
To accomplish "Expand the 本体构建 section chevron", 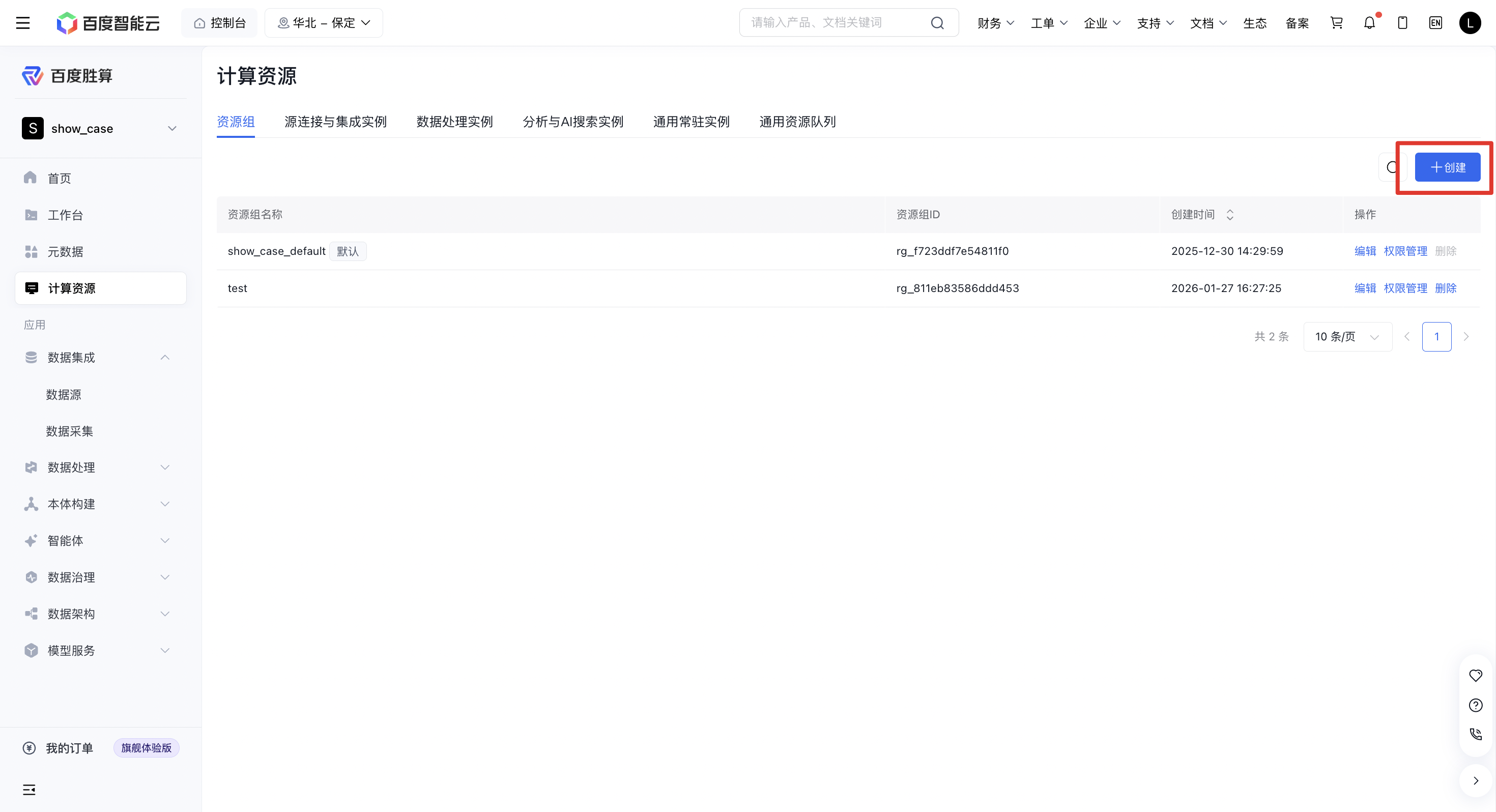I will tap(165, 504).
